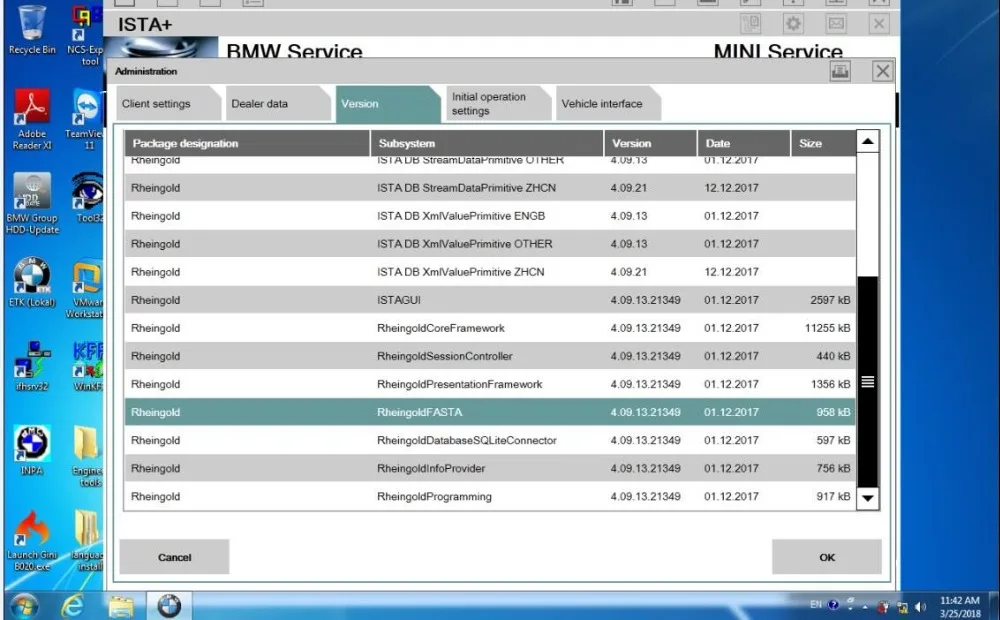1000x620 pixels.
Task: Show hidden tray icons with the arrow
Action: [x=865, y=607]
